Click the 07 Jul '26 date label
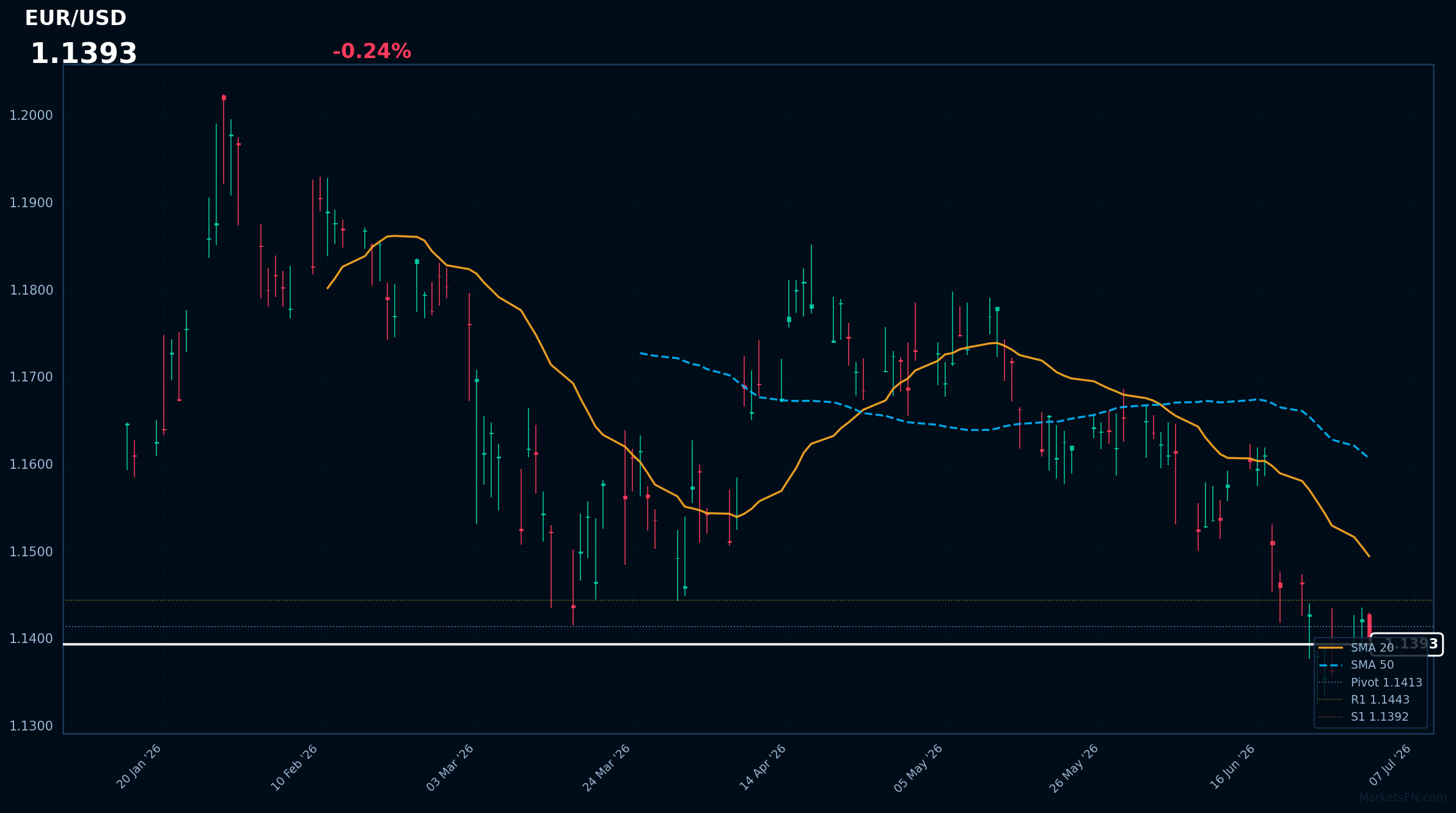The height and width of the screenshot is (813, 1456). [x=1390, y=765]
